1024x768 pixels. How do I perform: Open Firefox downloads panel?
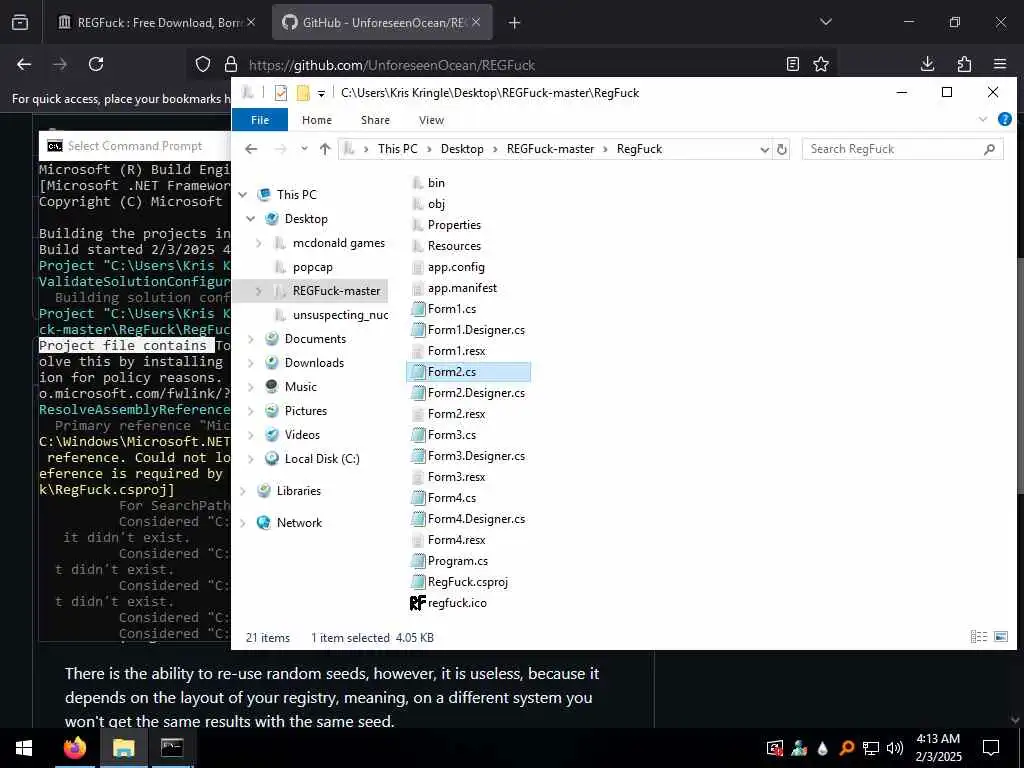[927, 64]
